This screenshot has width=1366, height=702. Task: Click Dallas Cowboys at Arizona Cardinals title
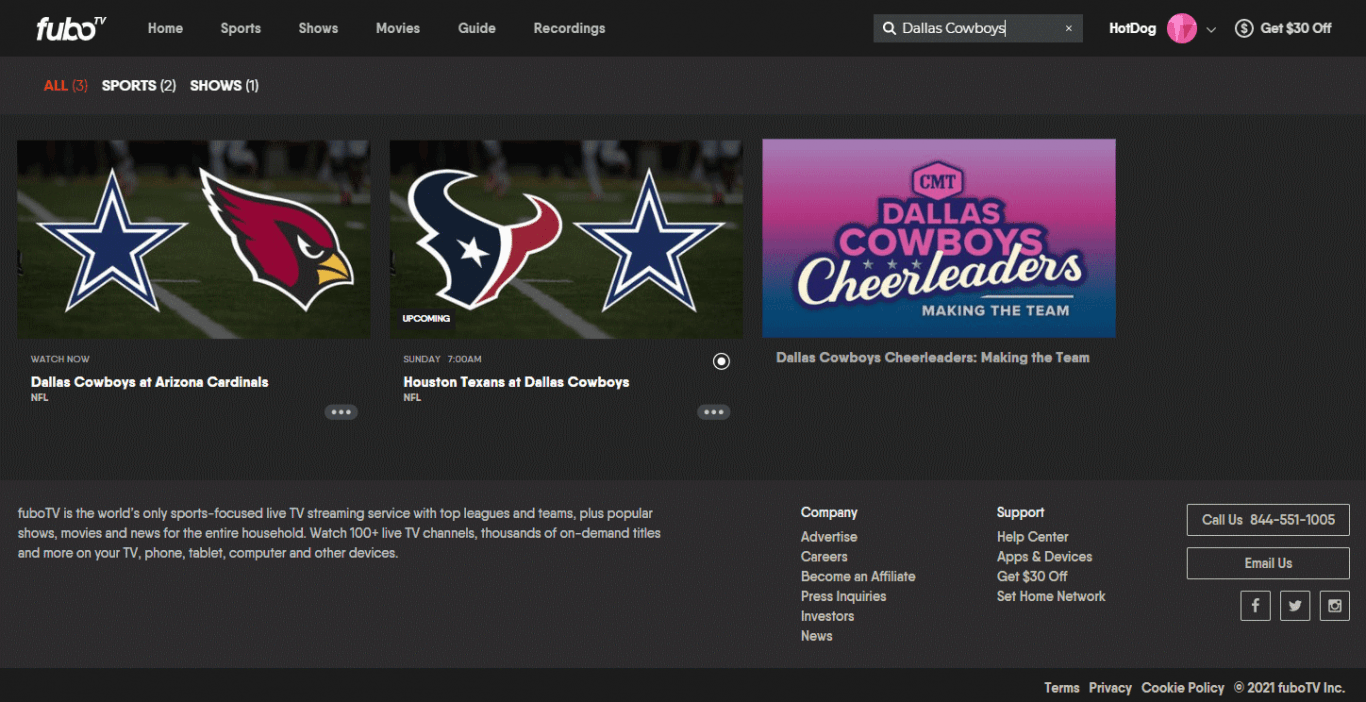coord(149,381)
